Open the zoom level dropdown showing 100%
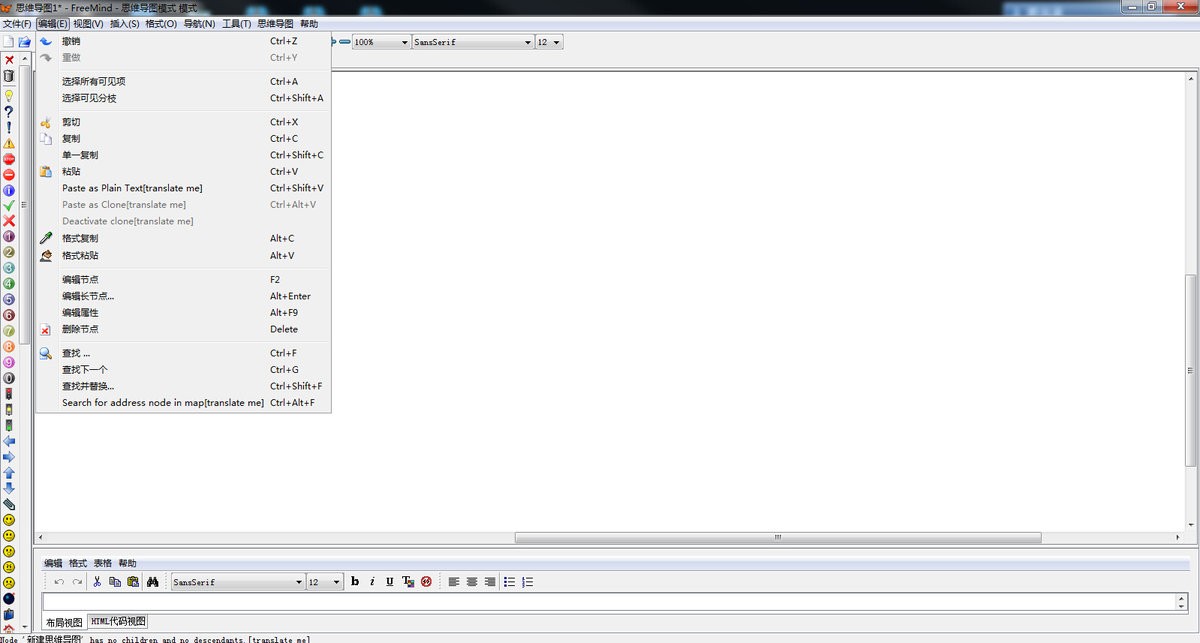Viewport: 1200px width, 643px height. pos(381,41)
